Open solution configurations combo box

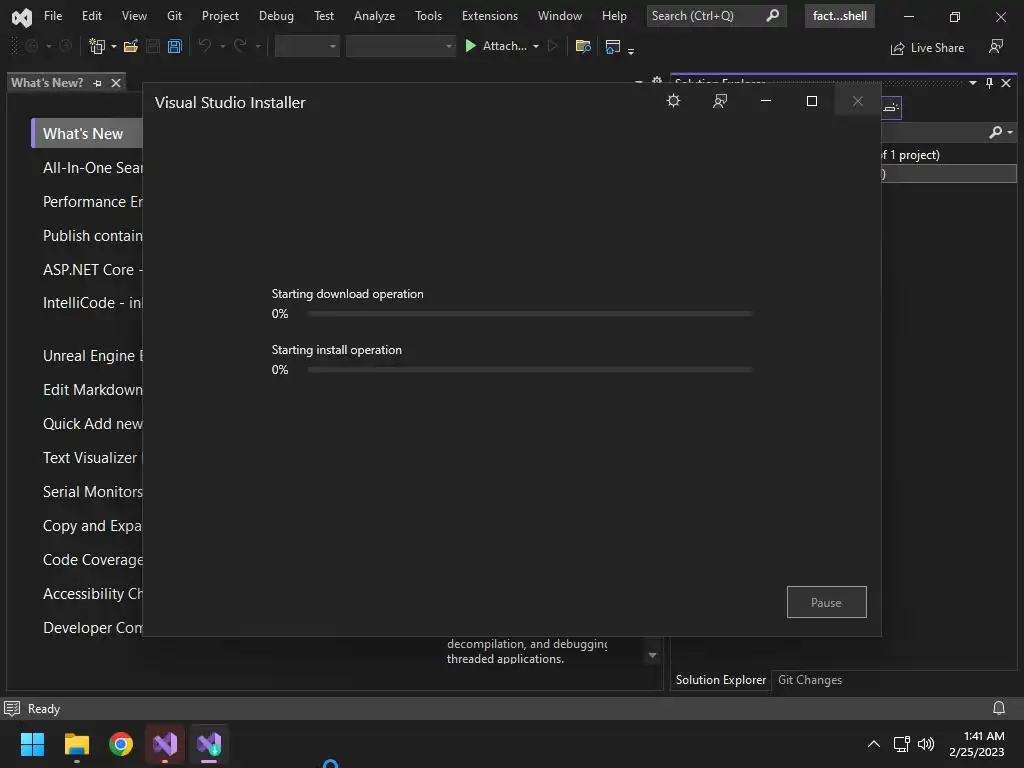pos(307,46)
